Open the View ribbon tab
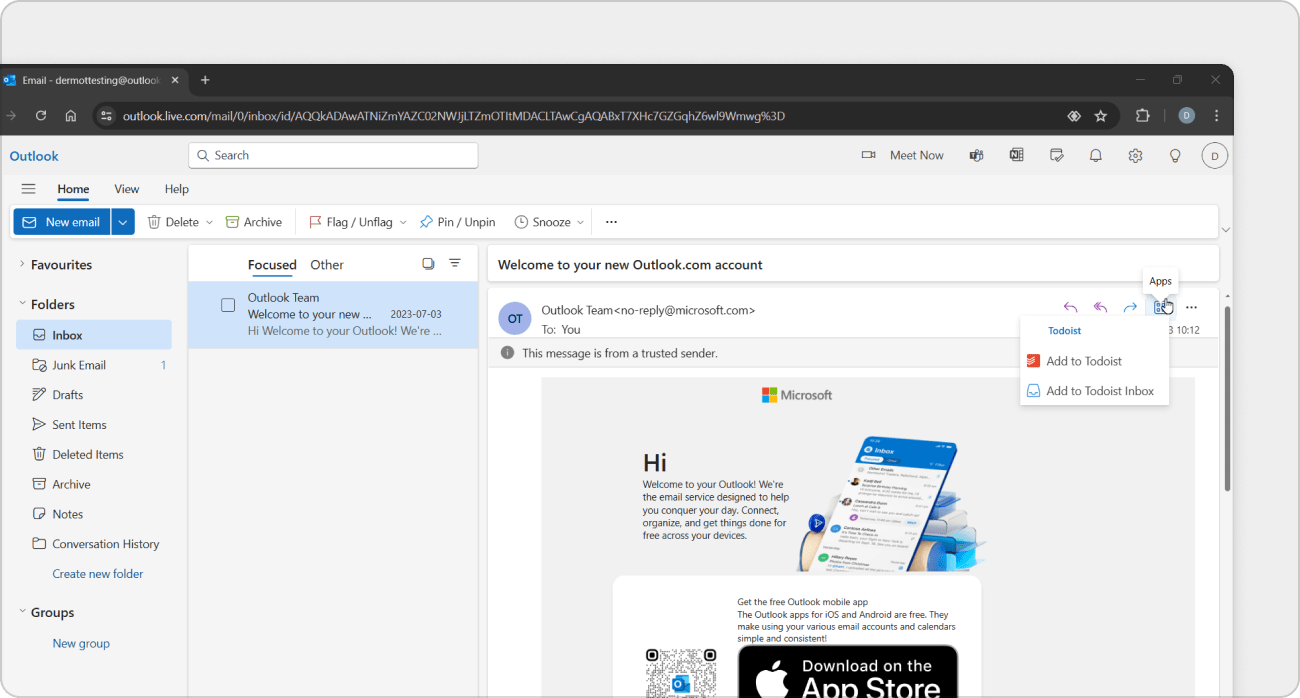1300x698 pixels. (127, 189)
